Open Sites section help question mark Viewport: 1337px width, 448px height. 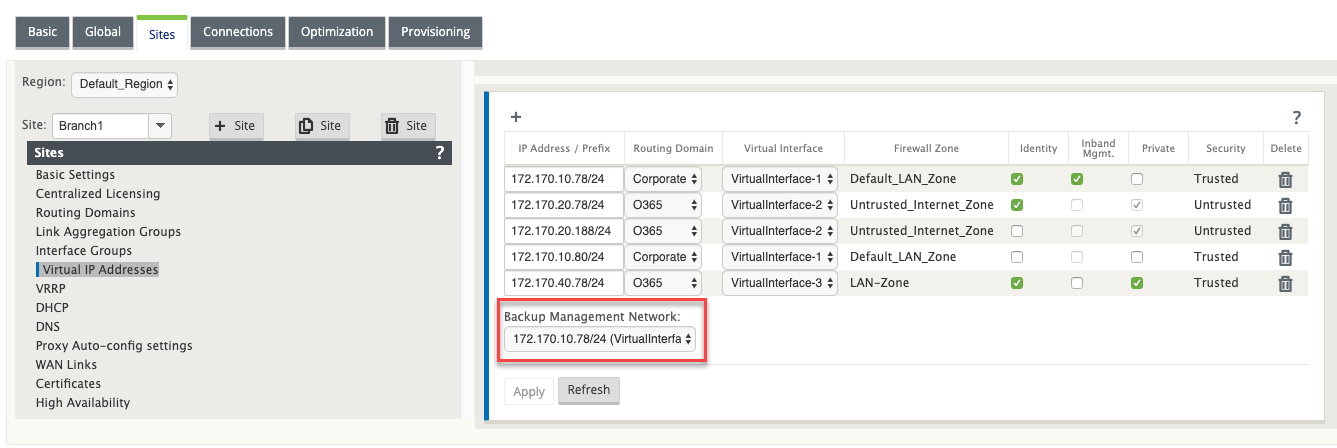(x=440, y=153)
